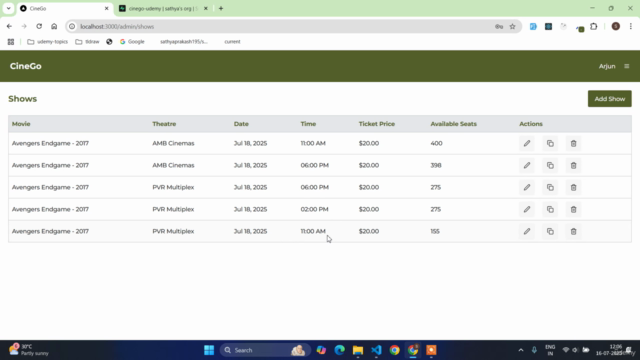
Task: Go back in browser history
Action: click(x=9, y=27)
